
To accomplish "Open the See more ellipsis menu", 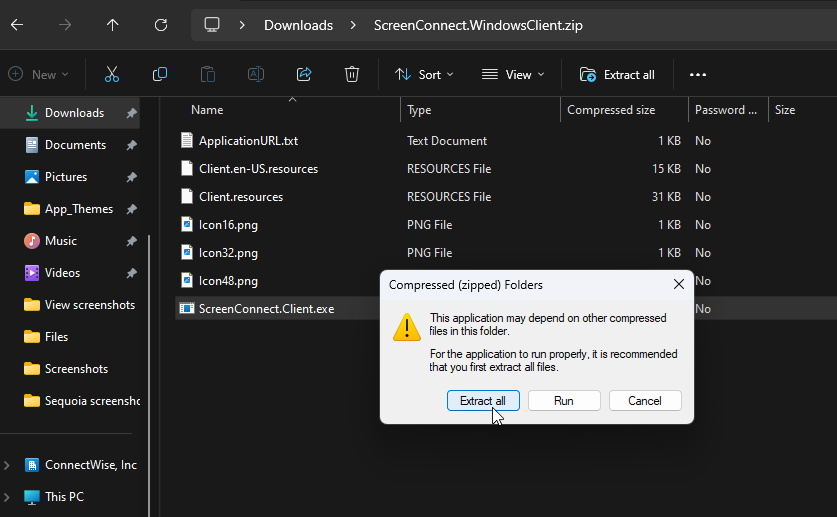I will tap(698, 74).
